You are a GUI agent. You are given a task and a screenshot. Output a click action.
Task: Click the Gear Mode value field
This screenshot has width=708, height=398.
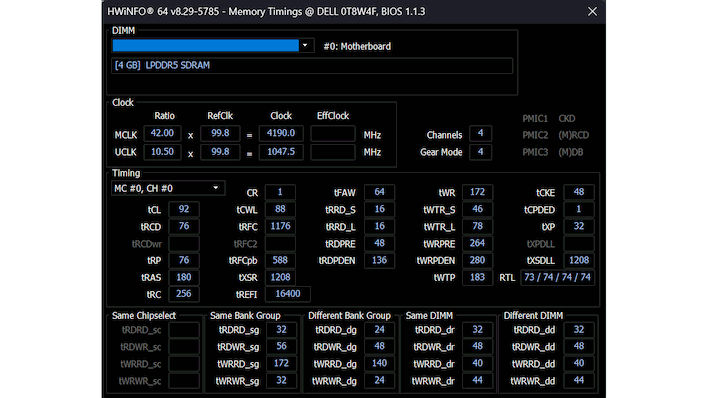480,152
